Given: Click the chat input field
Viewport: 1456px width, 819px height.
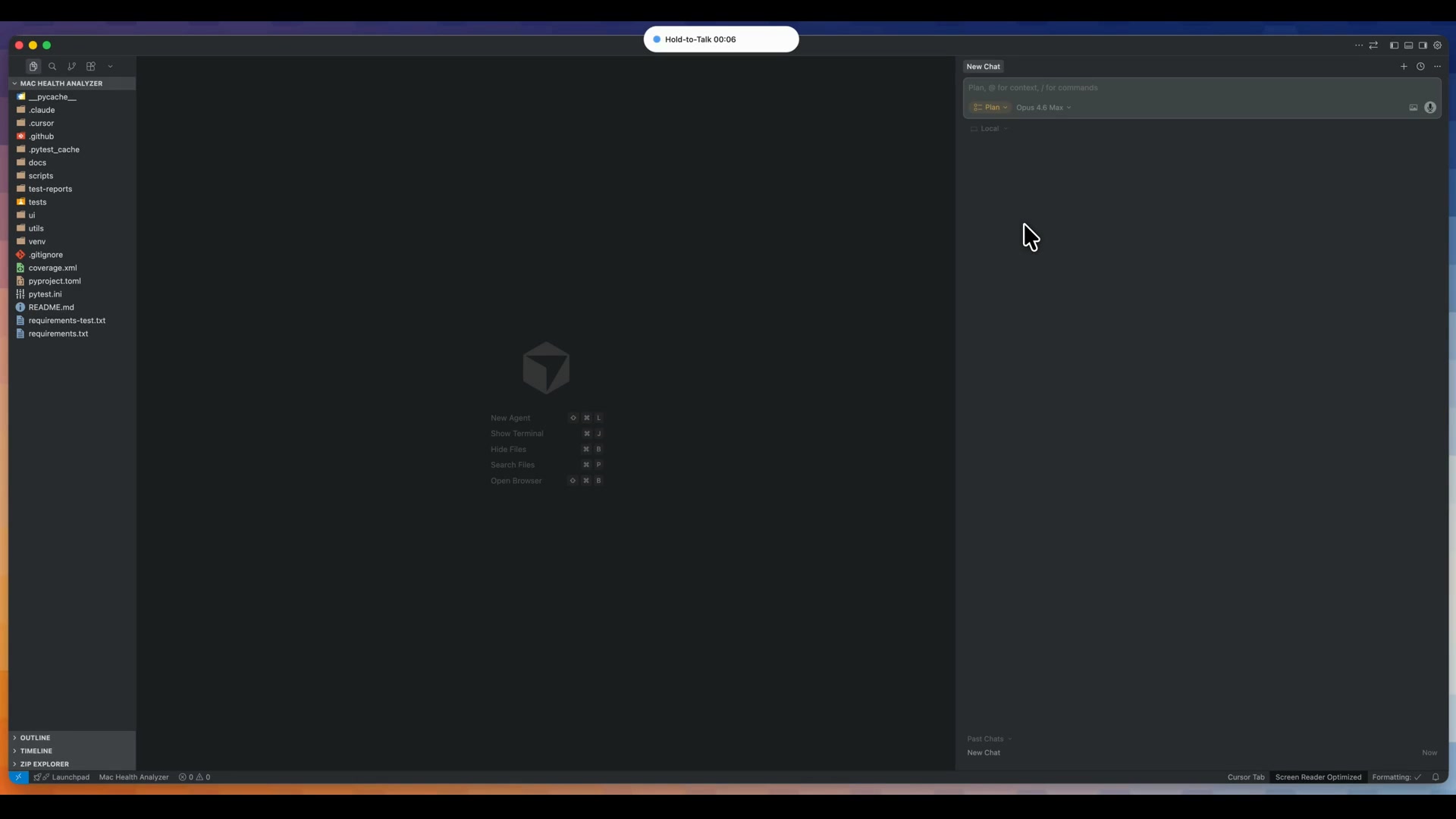Looking at the screenshot, I should tap(1175, 87).
